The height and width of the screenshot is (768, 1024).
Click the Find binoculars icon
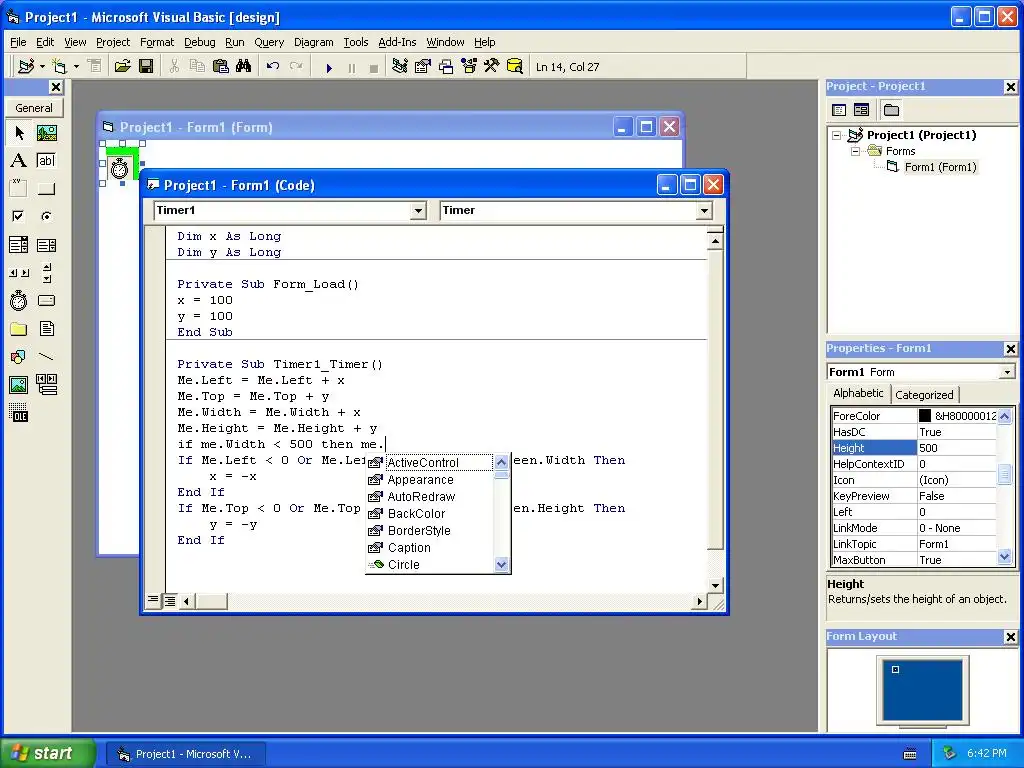coord(244,67)
